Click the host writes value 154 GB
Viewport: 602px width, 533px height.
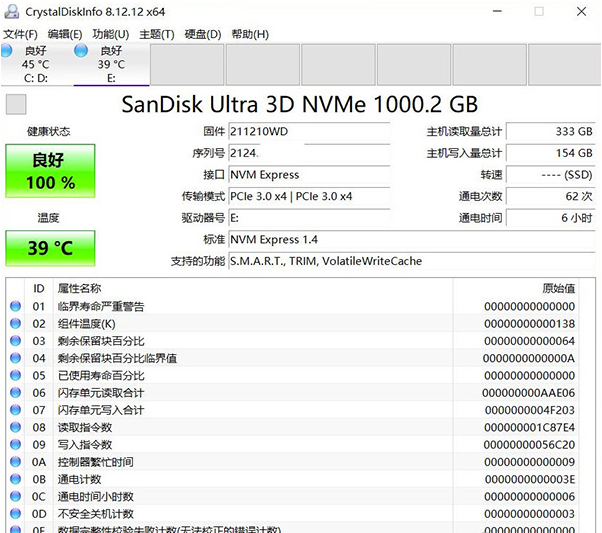click(x=551, y=153)
